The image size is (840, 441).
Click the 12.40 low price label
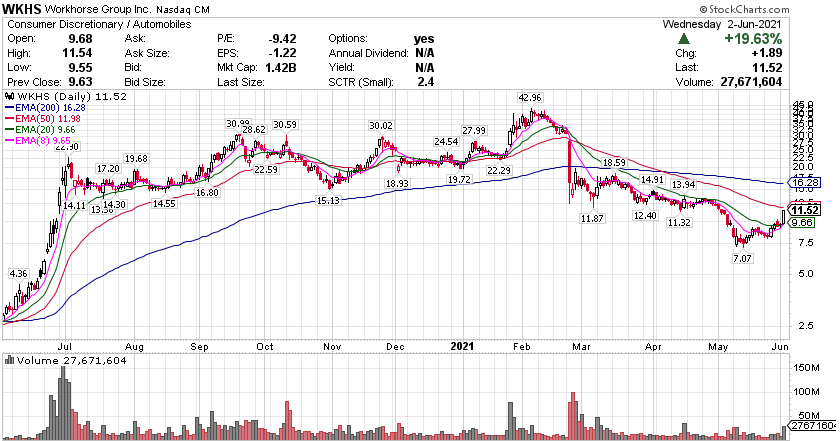pyautogui.click(x=644, y=215)
